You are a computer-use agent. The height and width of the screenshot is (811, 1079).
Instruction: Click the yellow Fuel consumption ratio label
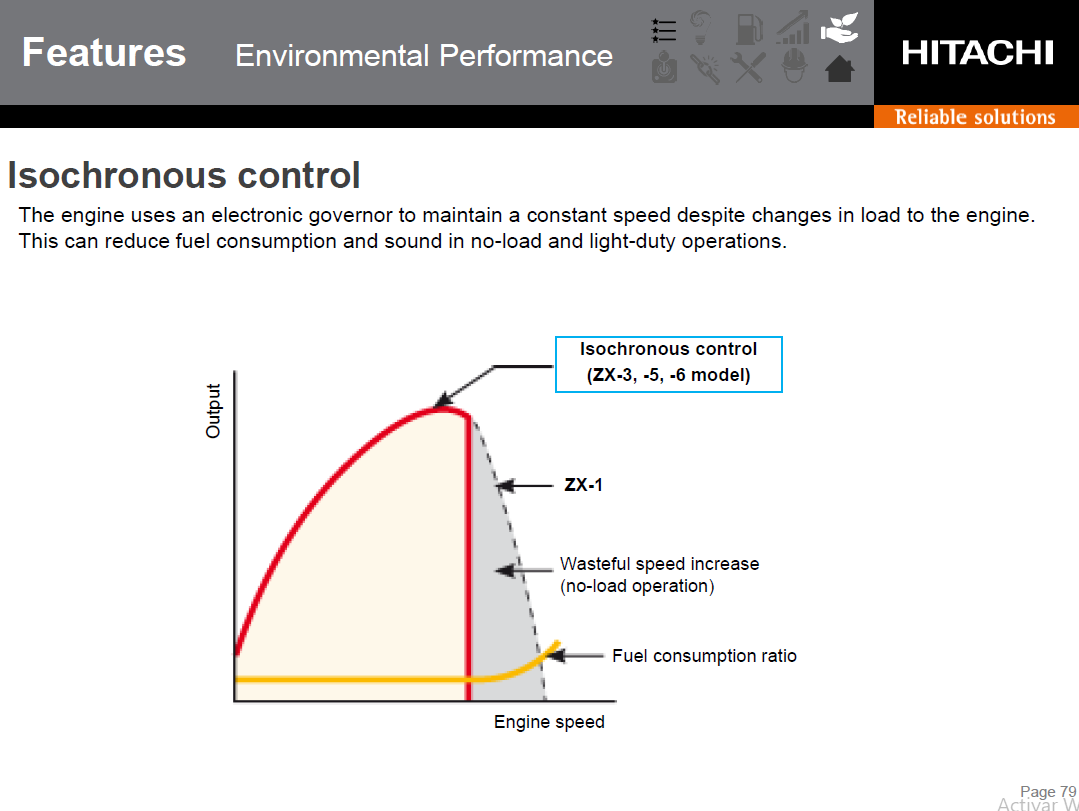coord(704,656)
